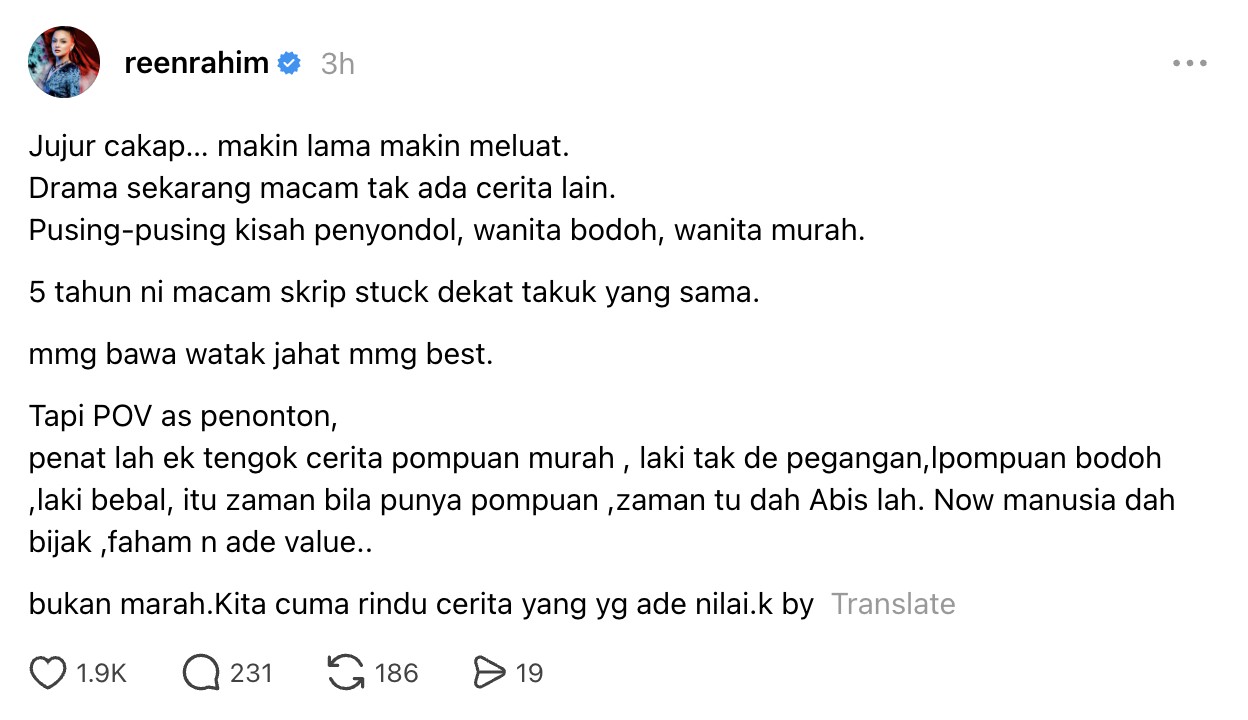Open reenrahim's profile picture
The height and width of the screenshot is (720, 1248).
tap(64, 62)
